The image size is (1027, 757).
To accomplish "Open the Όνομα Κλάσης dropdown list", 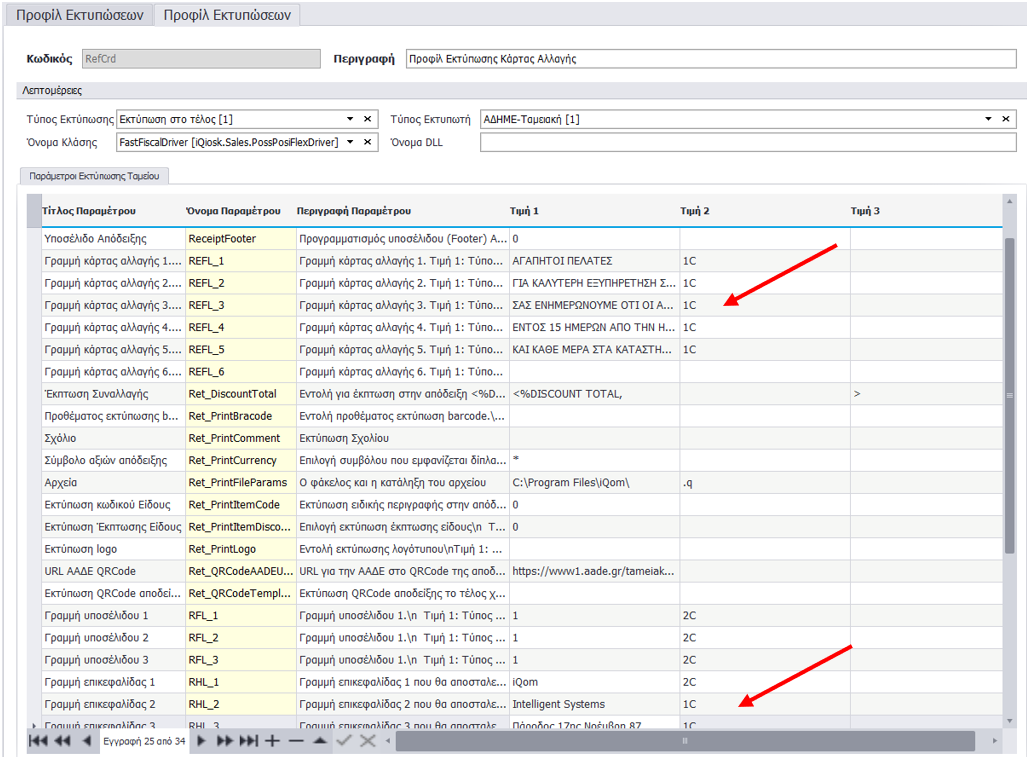I will point(350,142).
